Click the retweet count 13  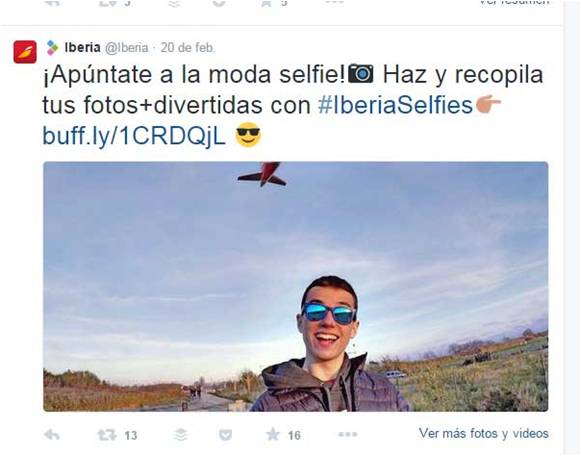pos(130,436)
